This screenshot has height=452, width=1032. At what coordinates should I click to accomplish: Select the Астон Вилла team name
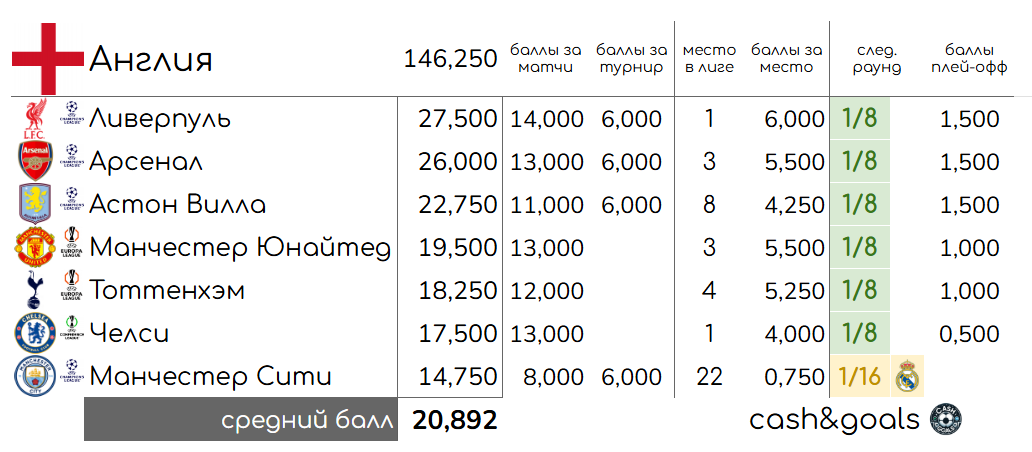[178, 205]
